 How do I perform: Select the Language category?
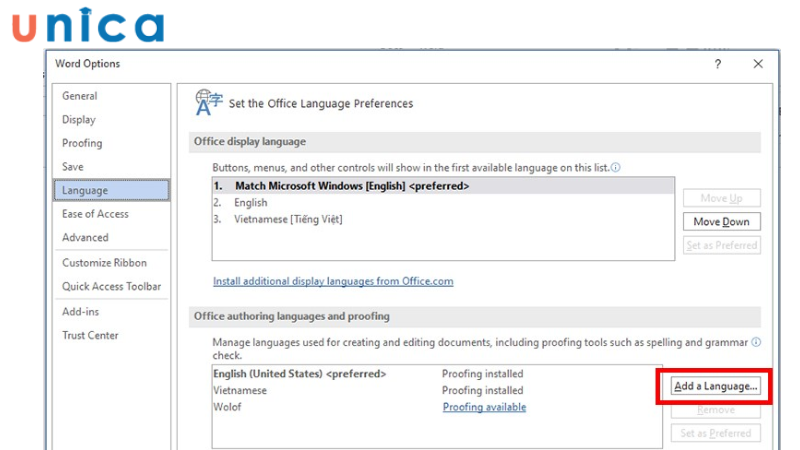tap(111, 190)
